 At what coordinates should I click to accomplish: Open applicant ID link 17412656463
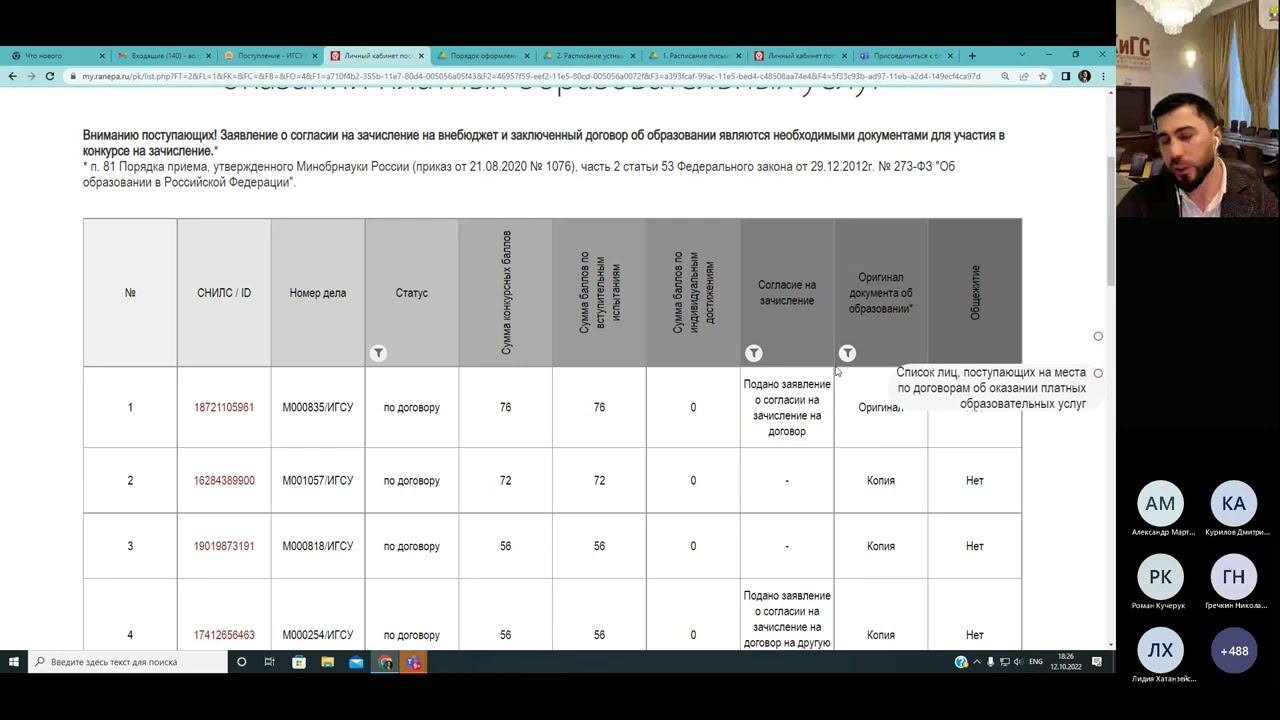pos(224,635)
